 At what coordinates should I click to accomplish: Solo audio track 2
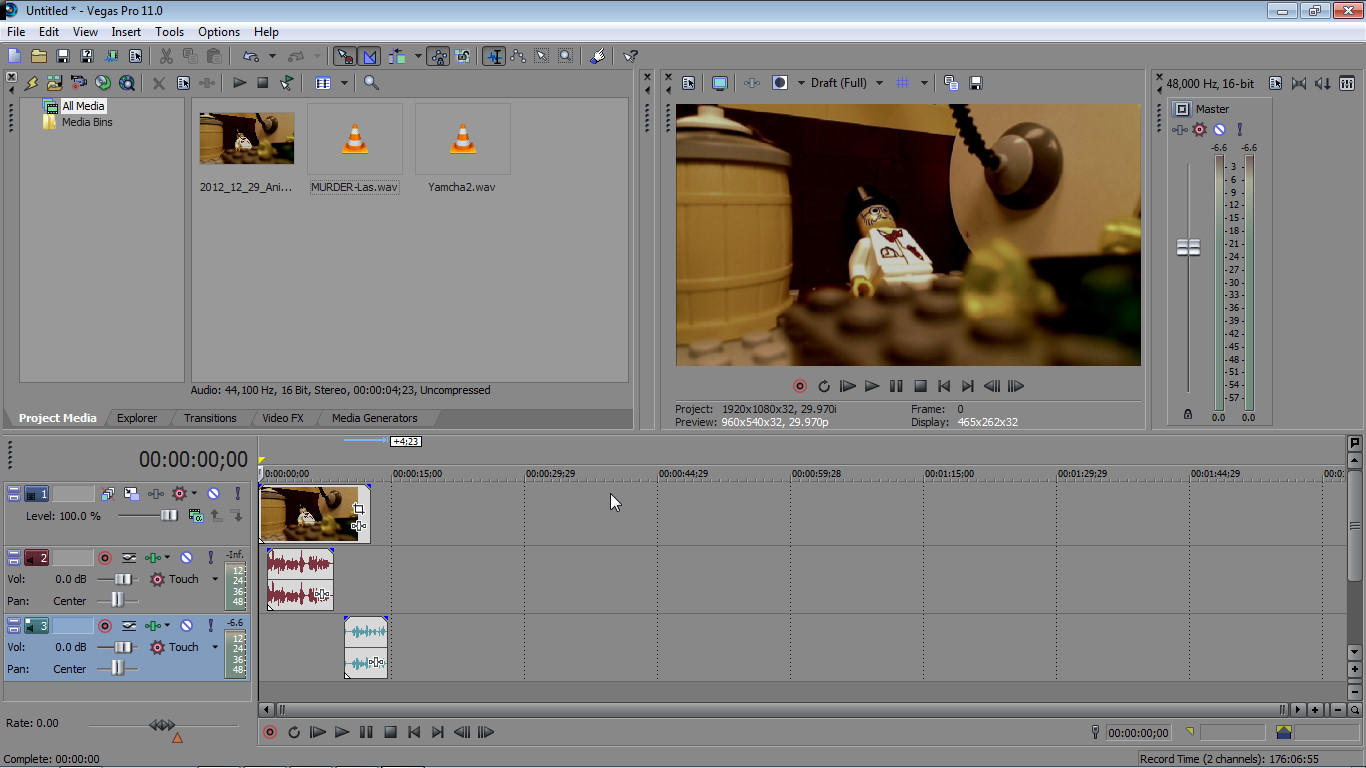(210, 558)
